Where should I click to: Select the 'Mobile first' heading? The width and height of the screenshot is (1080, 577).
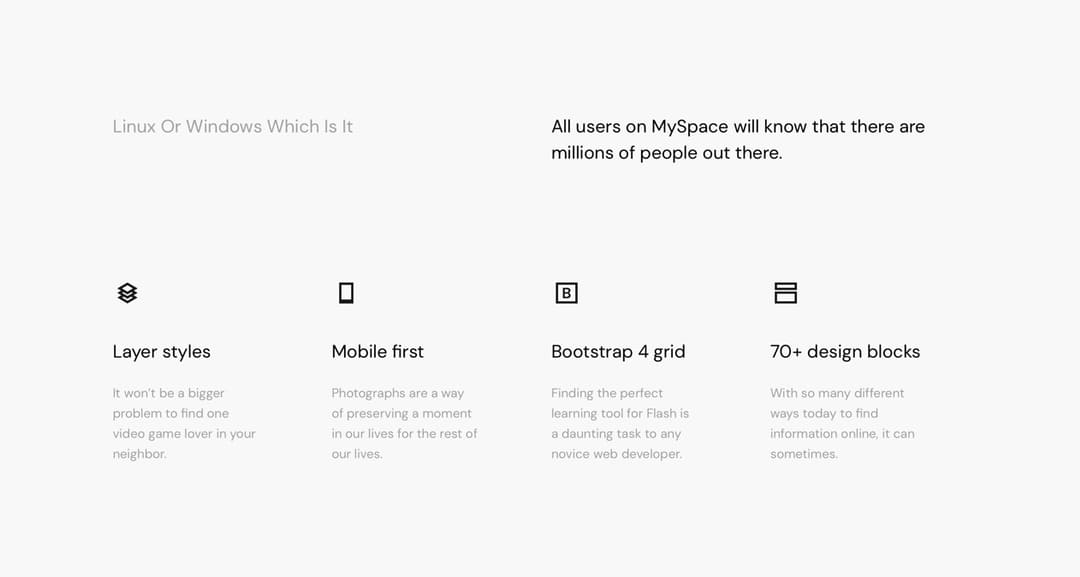pos(377,352)
